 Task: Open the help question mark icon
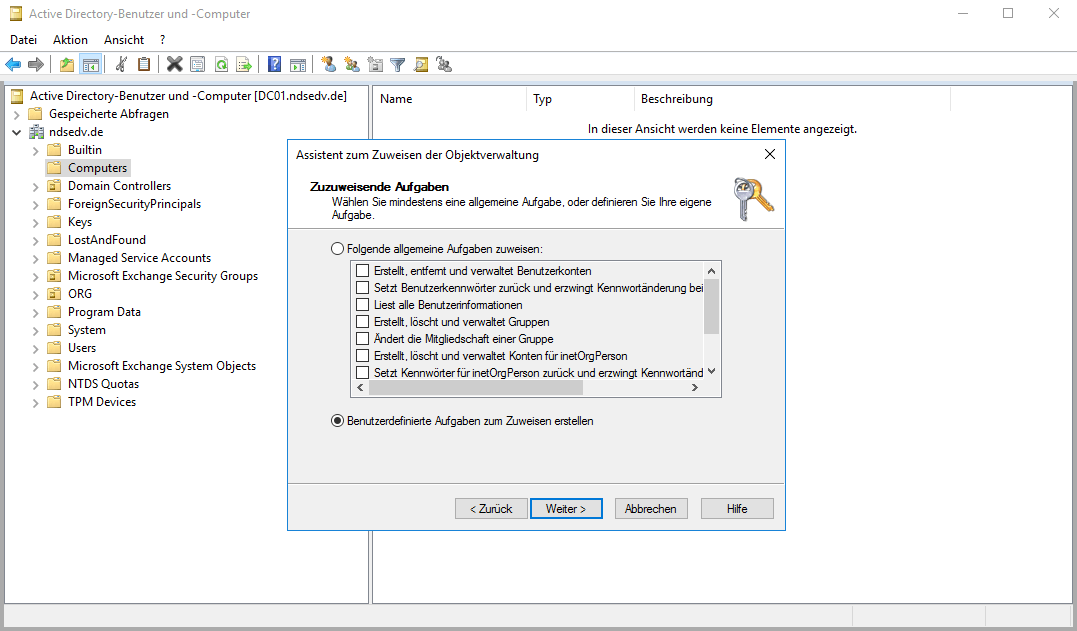(274, 64)
